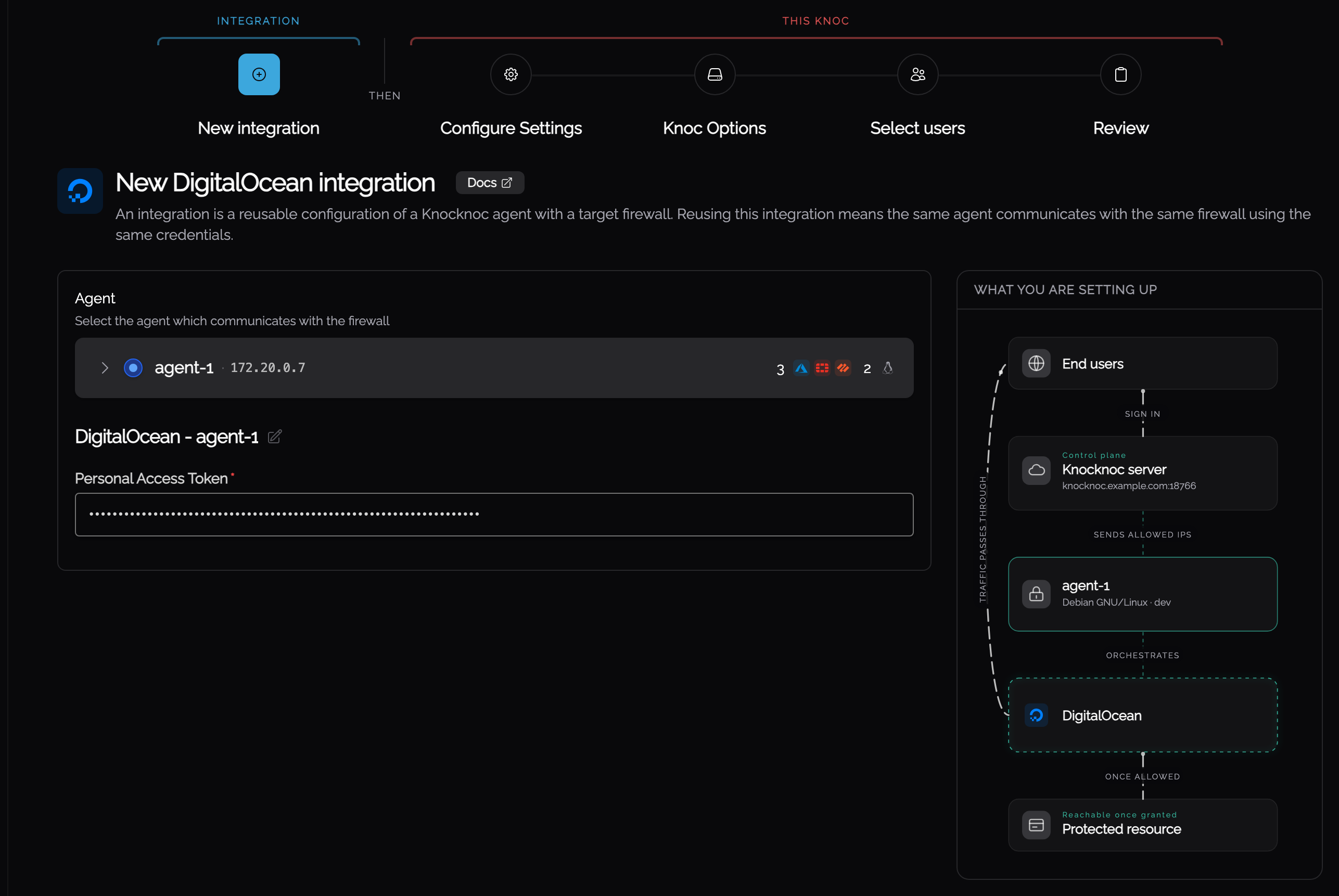Screen dimensions: 1339x896
Task: Open the Docs link
Action: coord(490,183)
